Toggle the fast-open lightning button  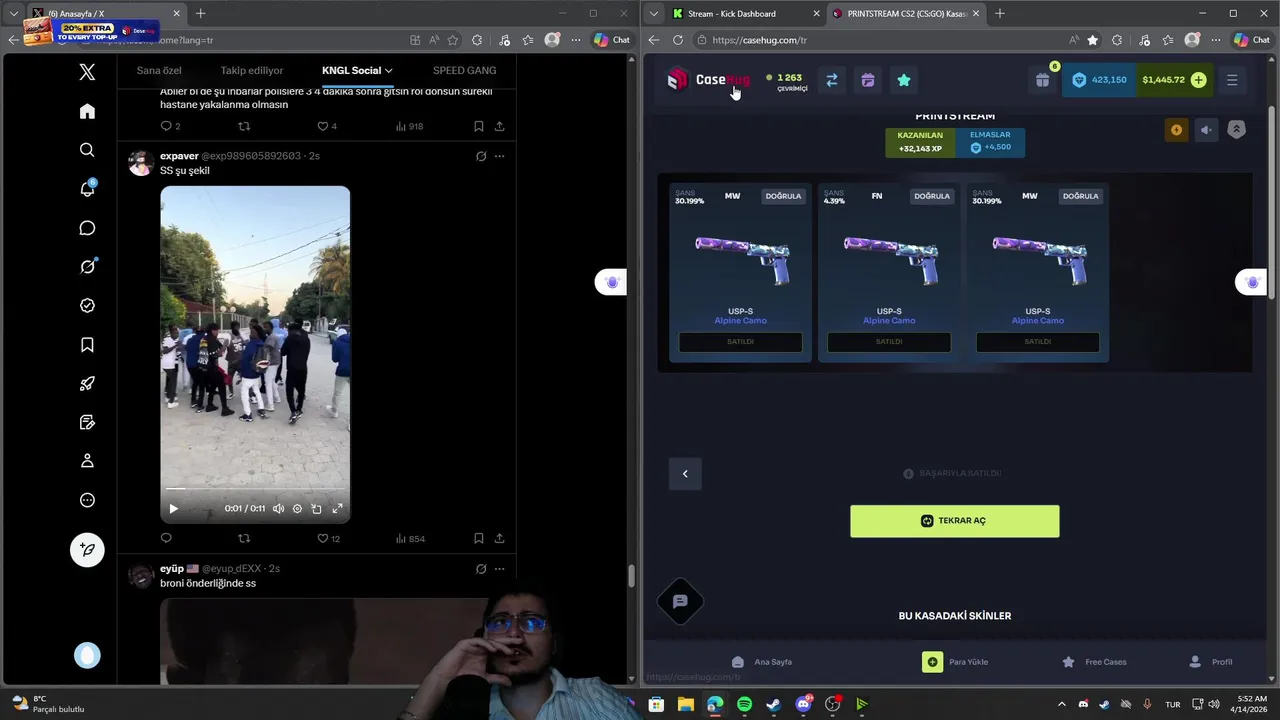click(1176, 130)
